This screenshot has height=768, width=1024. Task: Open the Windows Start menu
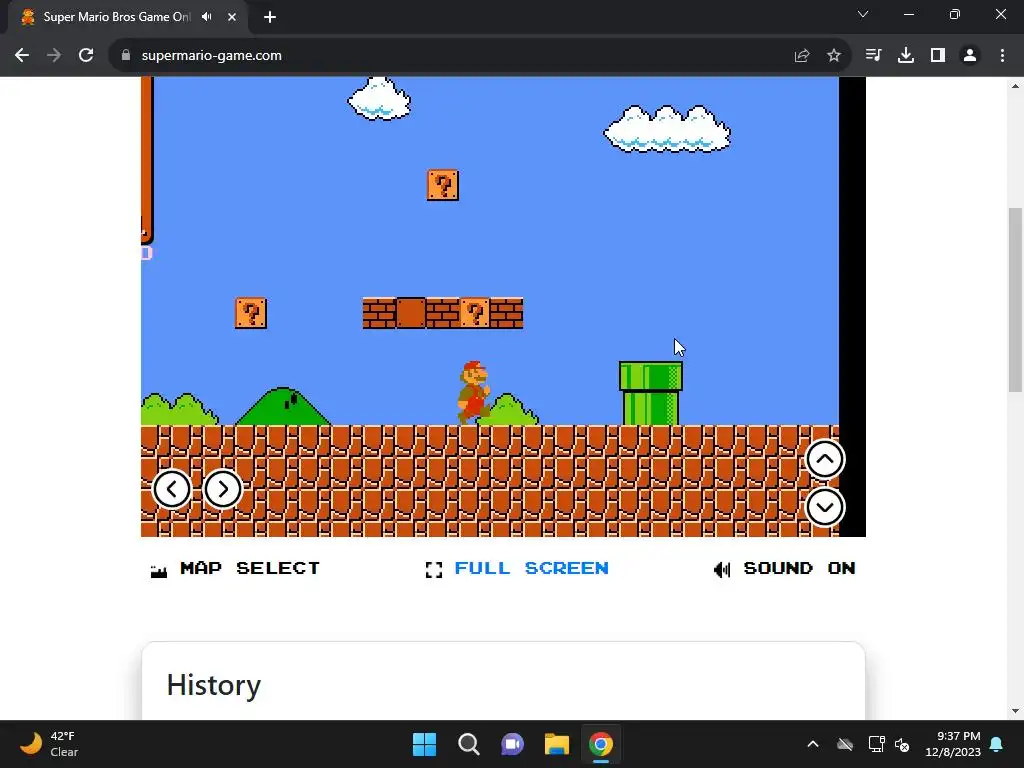coord(424,744)
